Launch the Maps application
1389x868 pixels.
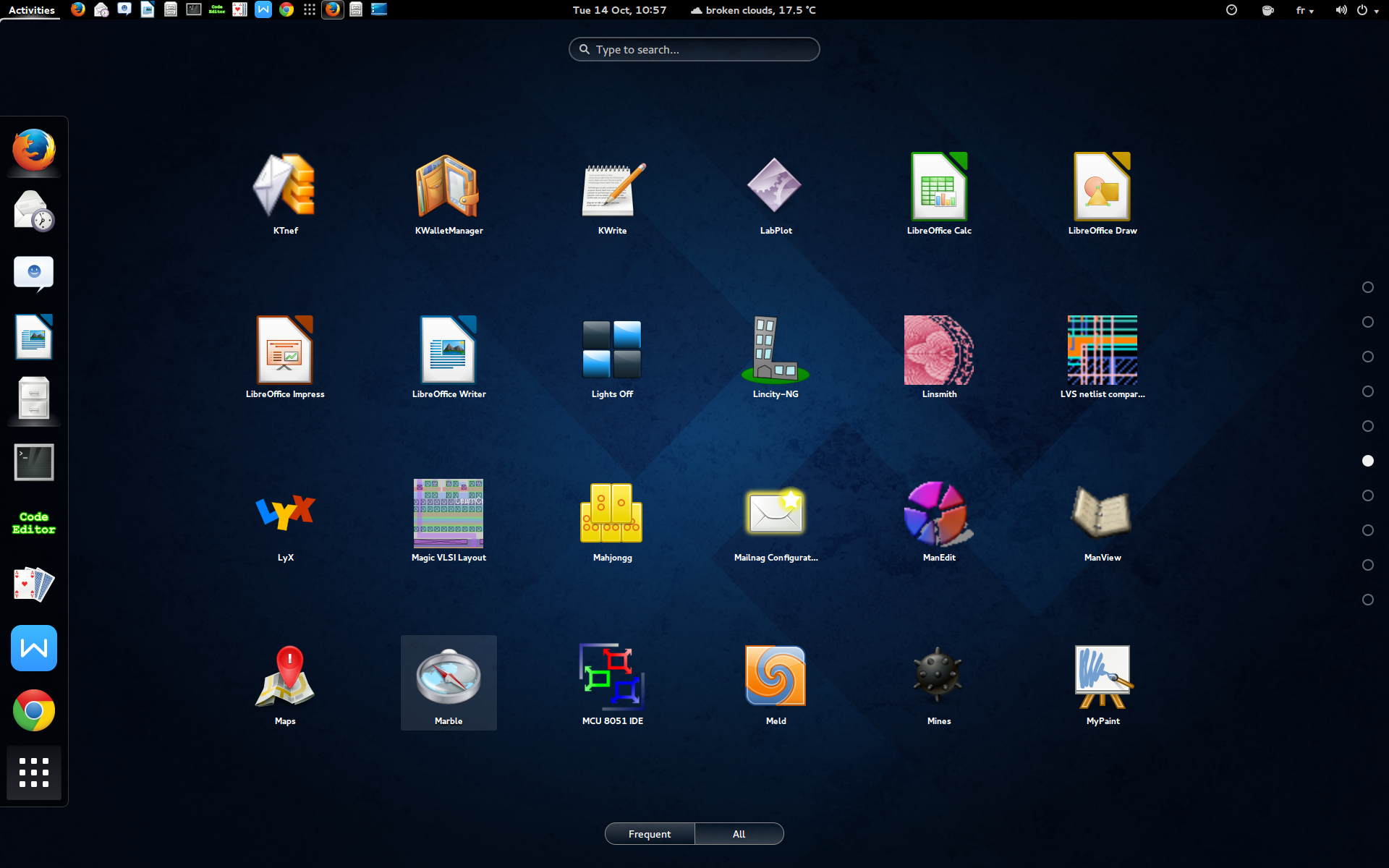pyautogui.click(x=285, y=684)
